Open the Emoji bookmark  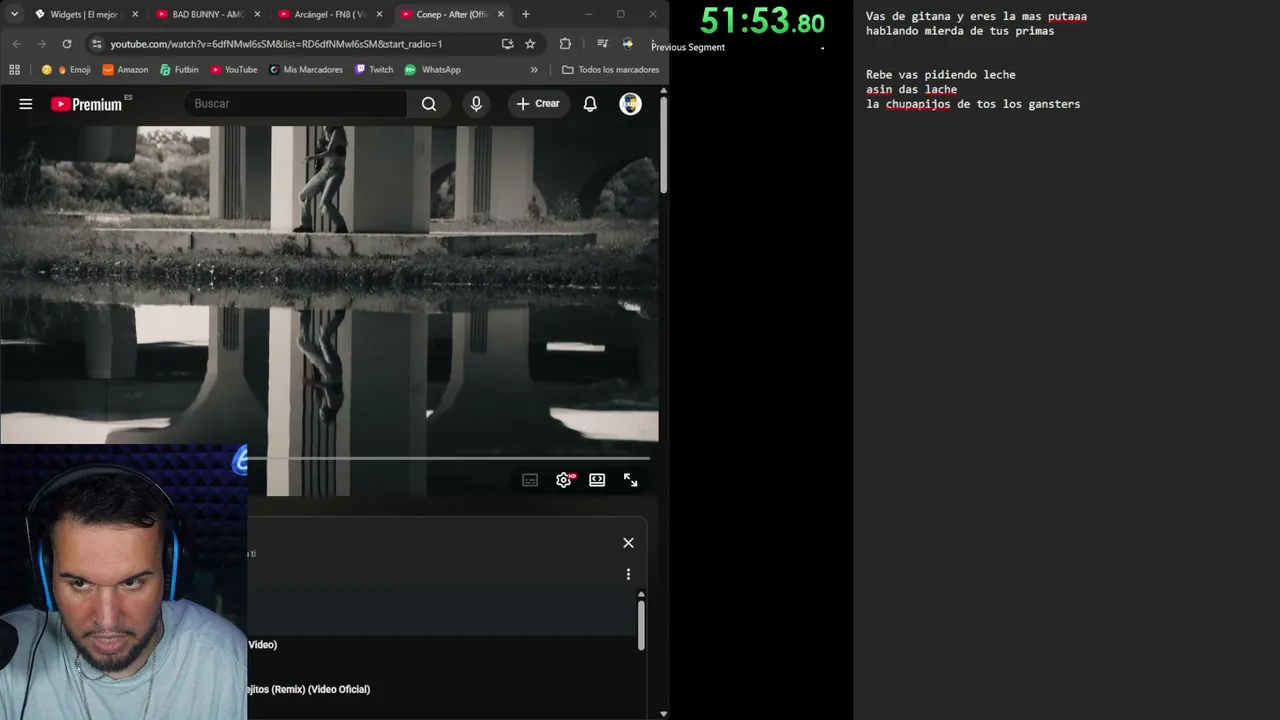coord(67,70)
